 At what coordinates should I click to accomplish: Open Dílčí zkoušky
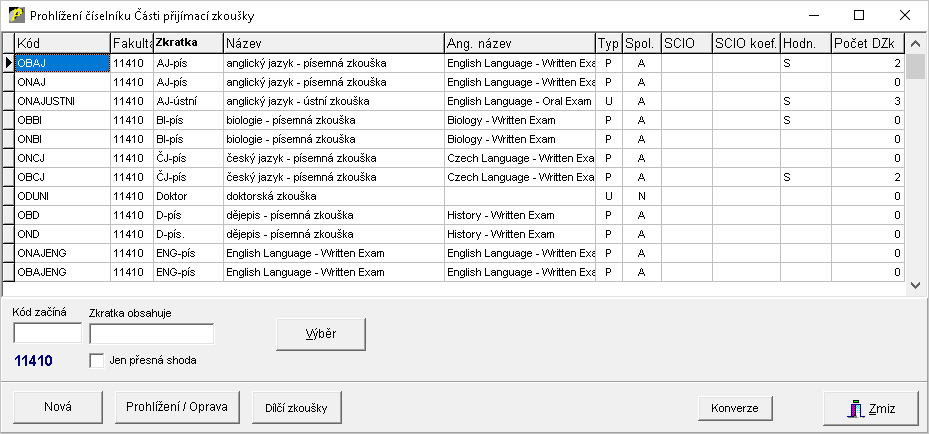tap(297, 408)
